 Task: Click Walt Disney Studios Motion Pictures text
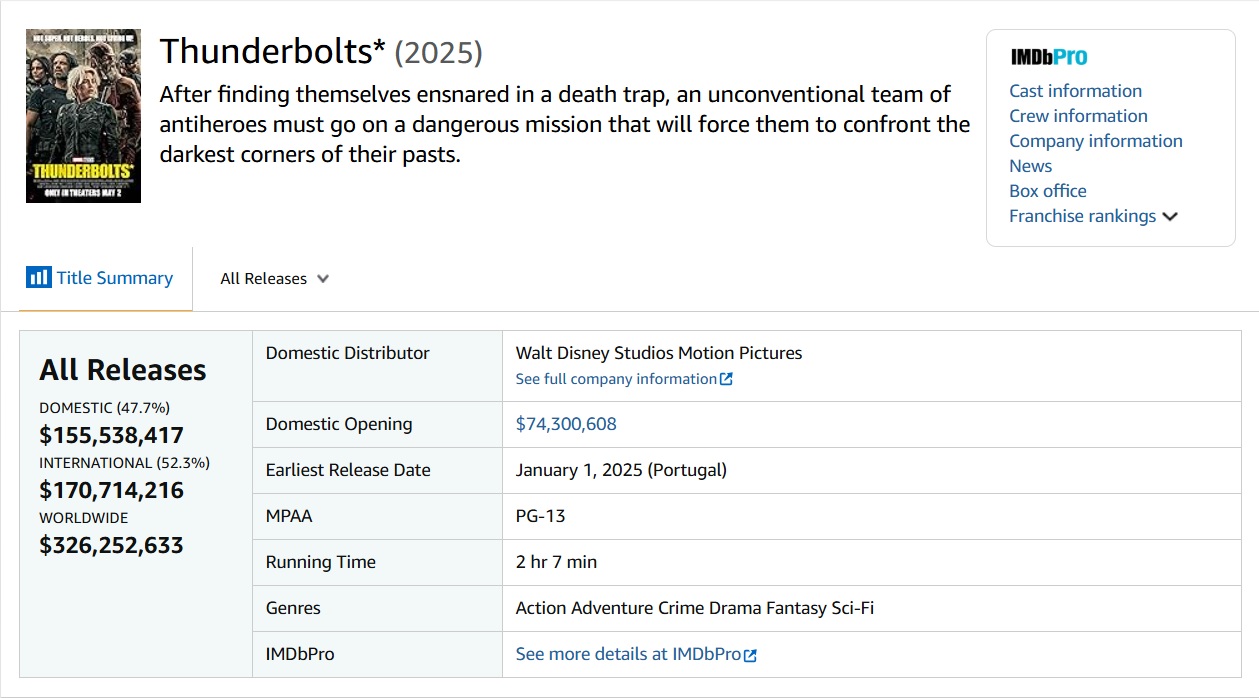(658, 353)
